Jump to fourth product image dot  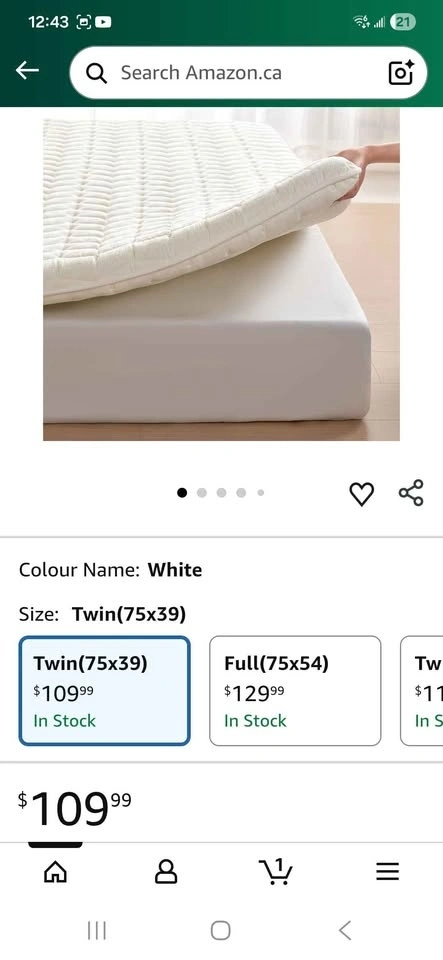241,493
